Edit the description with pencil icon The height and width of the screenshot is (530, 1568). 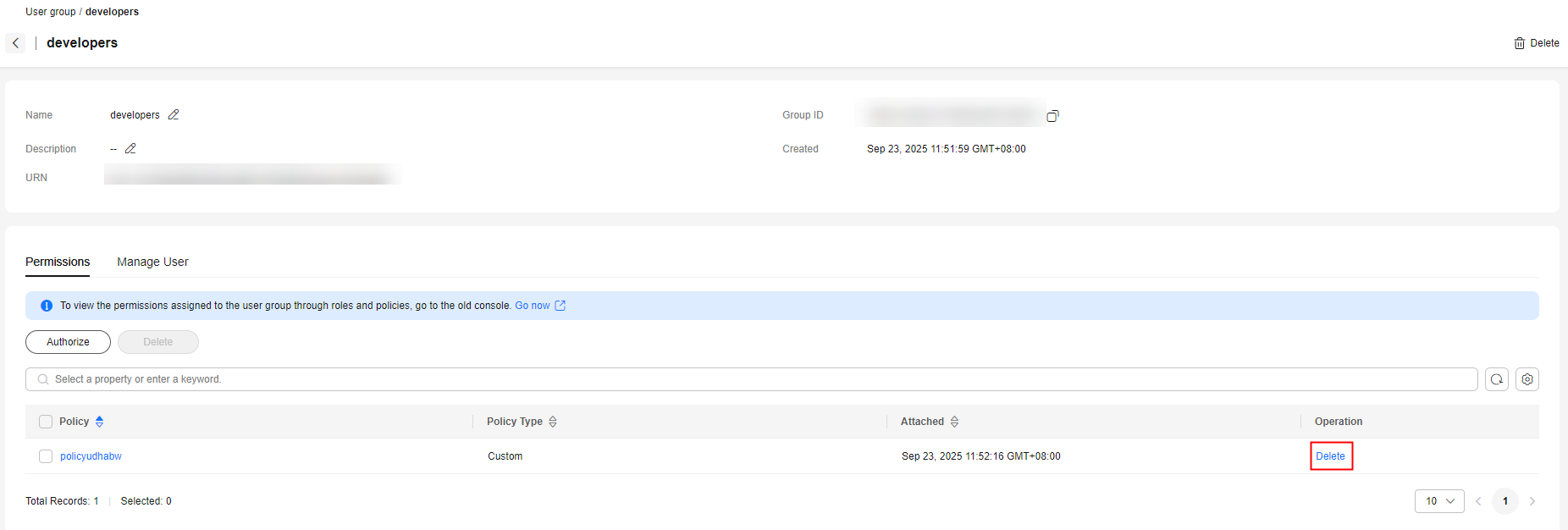coord(130,149)
